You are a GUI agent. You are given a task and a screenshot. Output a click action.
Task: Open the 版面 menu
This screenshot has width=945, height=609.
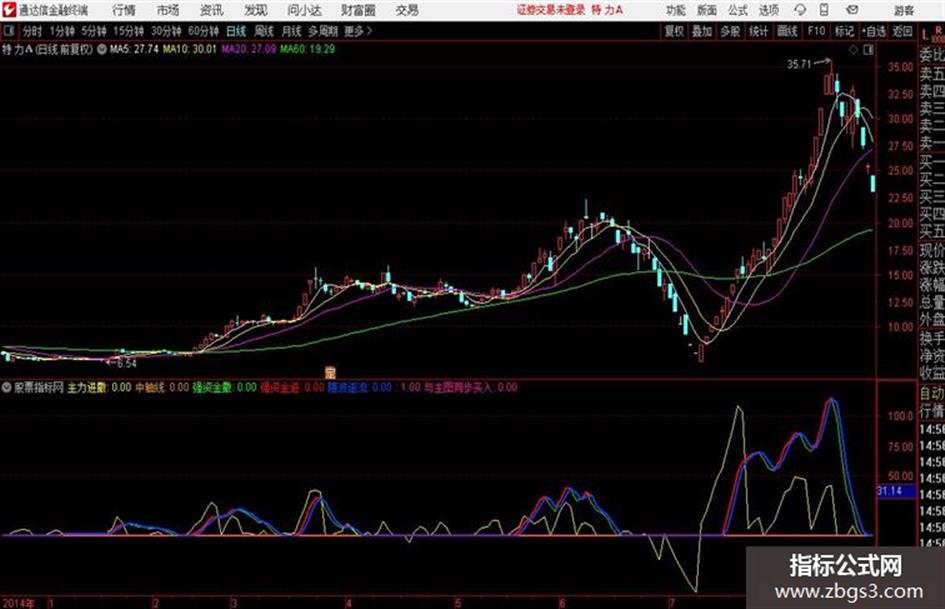click(x=706, y=10)
